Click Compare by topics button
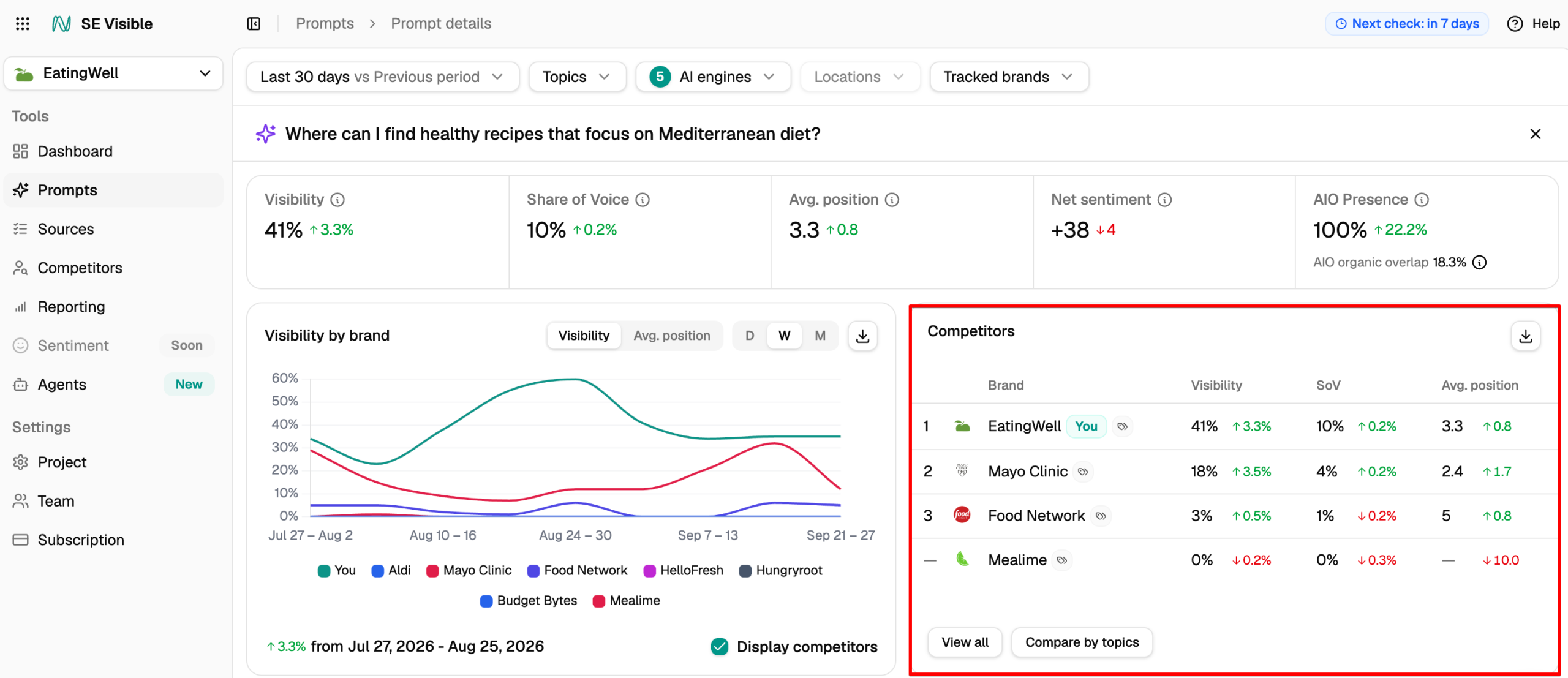This screenshot has height=678, width=1568. coord(1082,642)
